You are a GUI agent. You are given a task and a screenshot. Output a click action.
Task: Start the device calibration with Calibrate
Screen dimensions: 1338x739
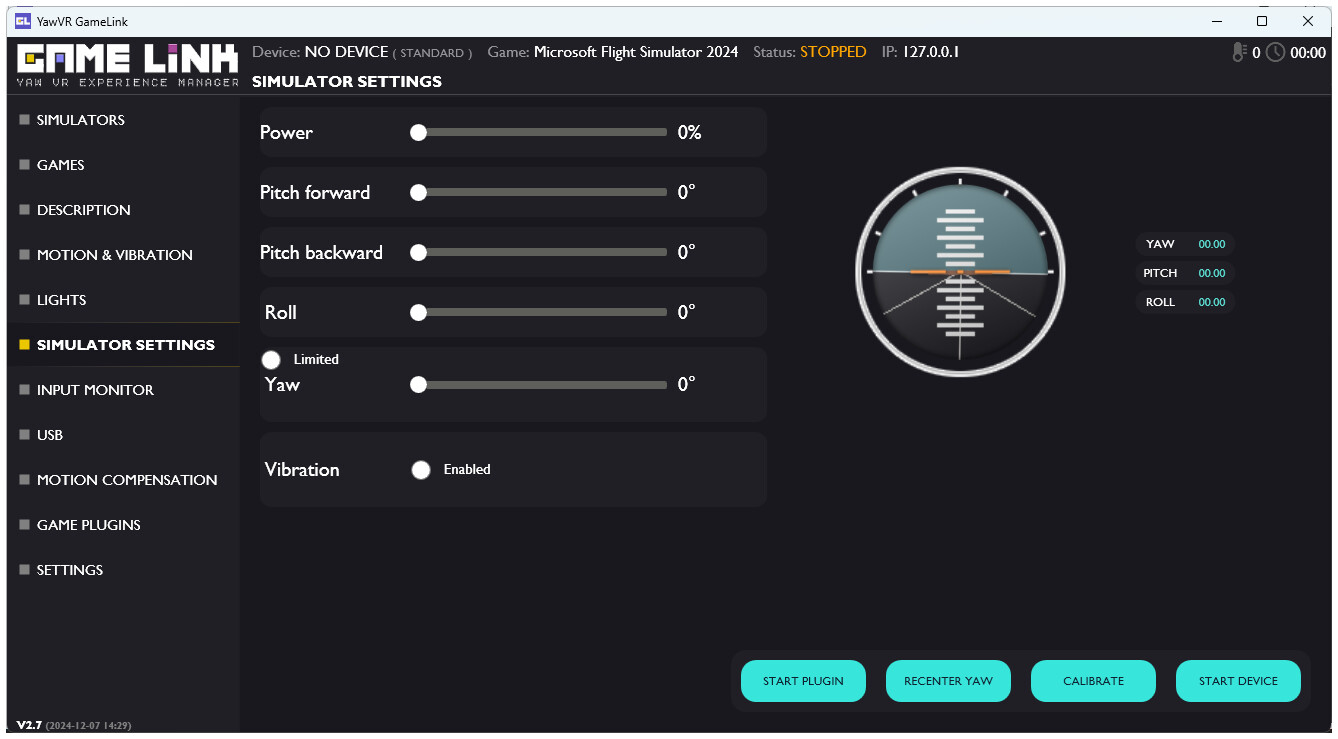(x=1093, y=681)
